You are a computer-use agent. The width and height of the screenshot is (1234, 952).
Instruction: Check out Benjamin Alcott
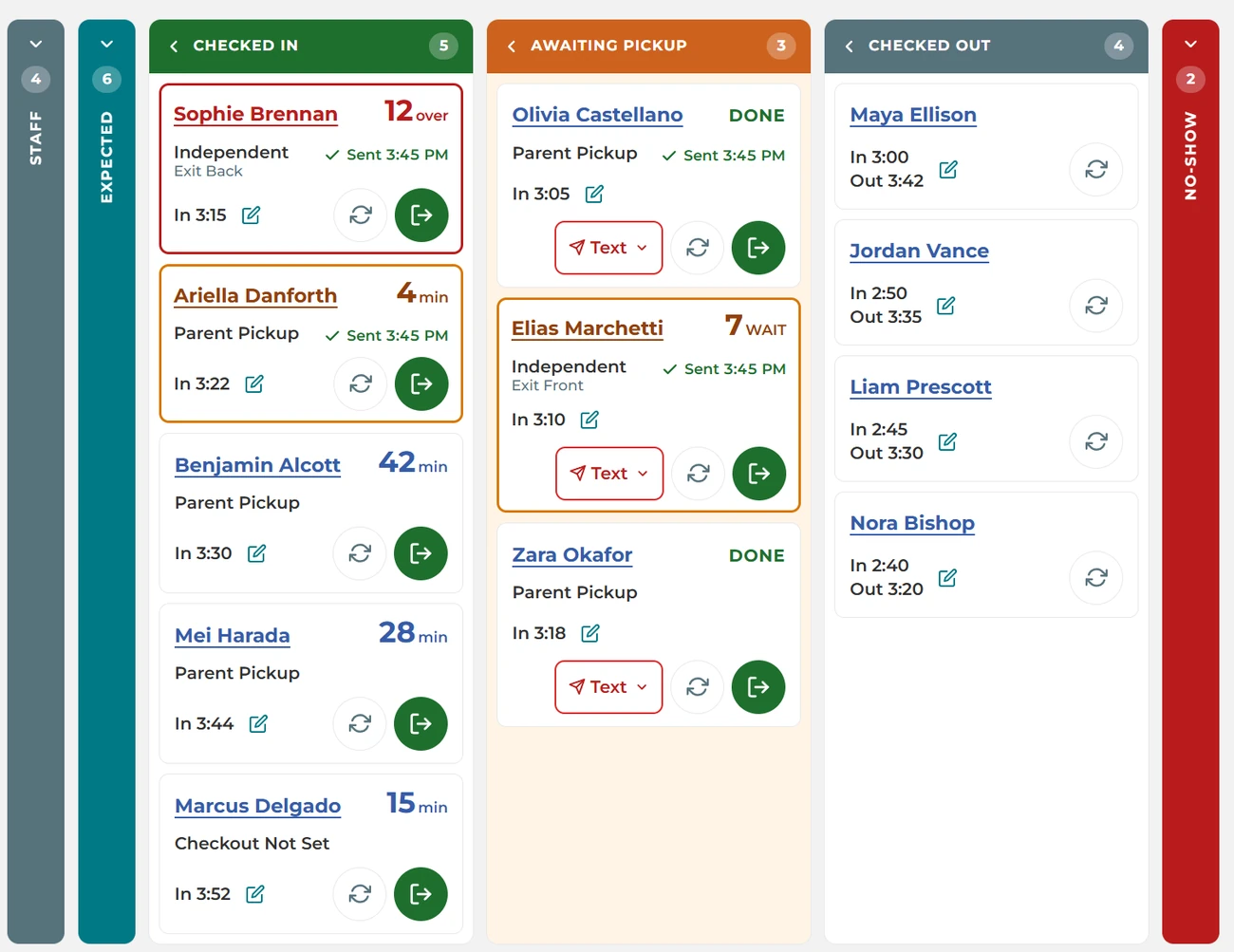[x=421, y=553]
